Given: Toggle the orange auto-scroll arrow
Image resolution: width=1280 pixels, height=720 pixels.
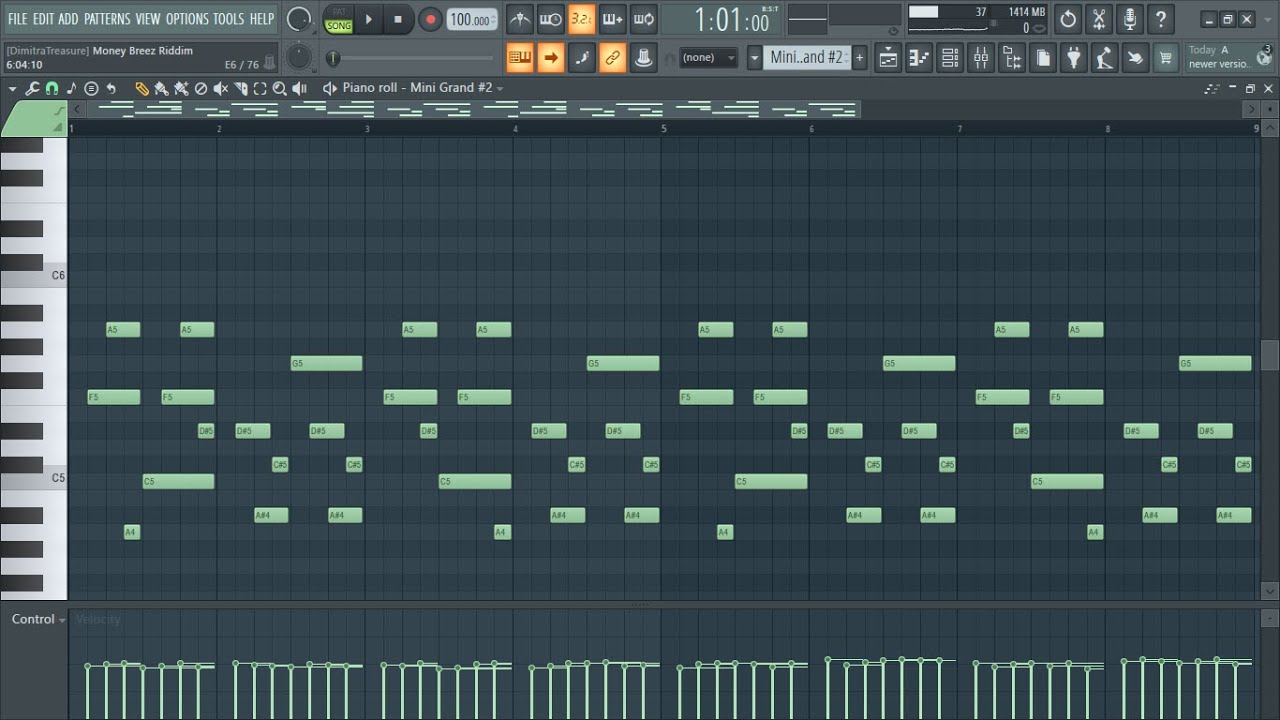Looking at the screenshot, I should [x=550, y=58].
